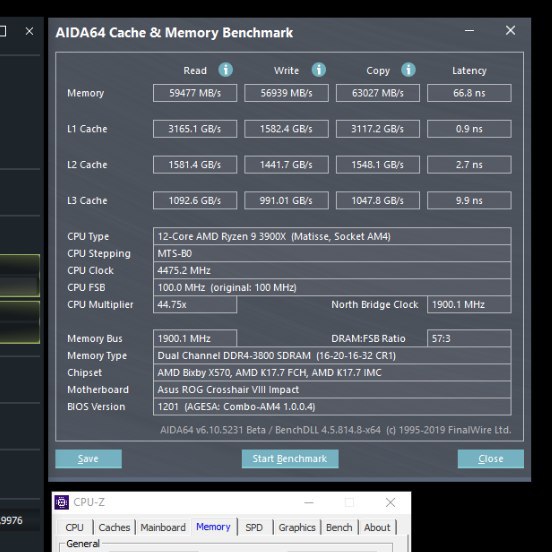Click the Read info icon

[225, 70]
